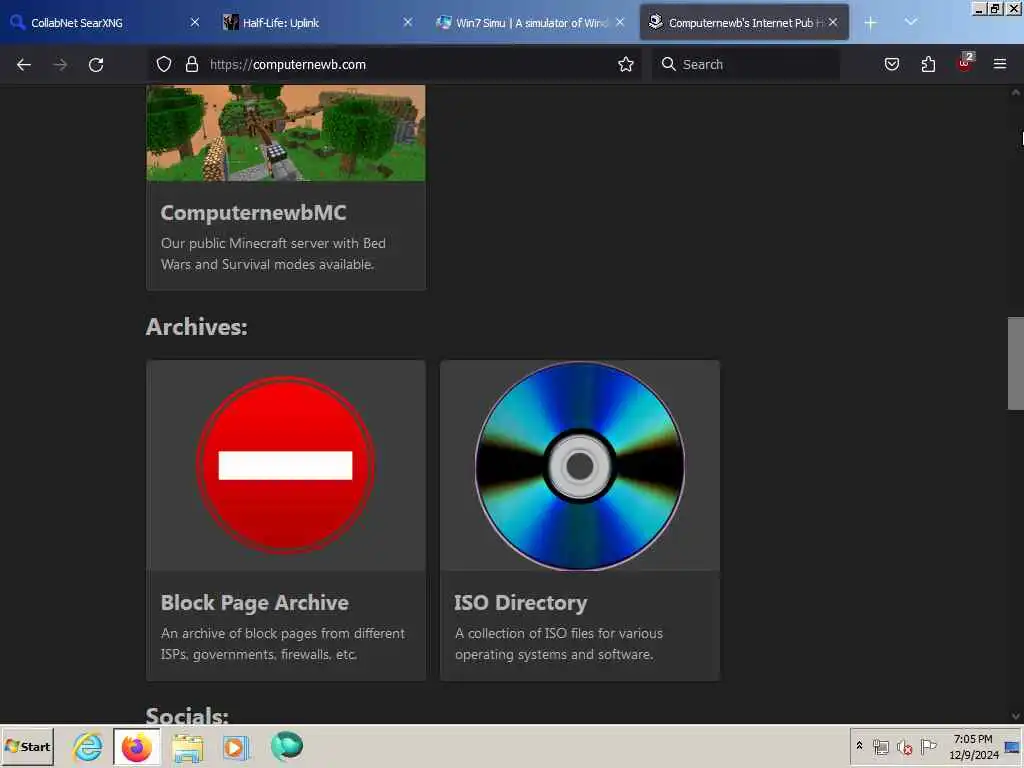Screen dimensions: 1024x768
Task: Click the 'Archives:' heading text
Action: coord(197,327)
